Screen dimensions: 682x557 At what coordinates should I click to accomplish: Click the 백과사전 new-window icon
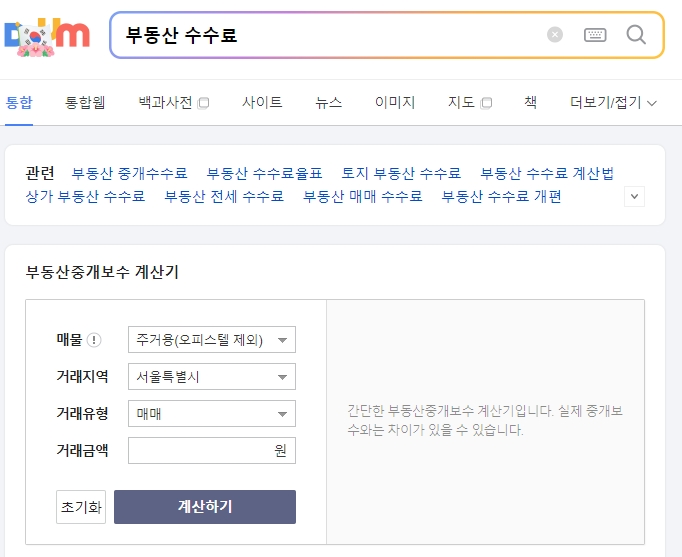(203, 103)
